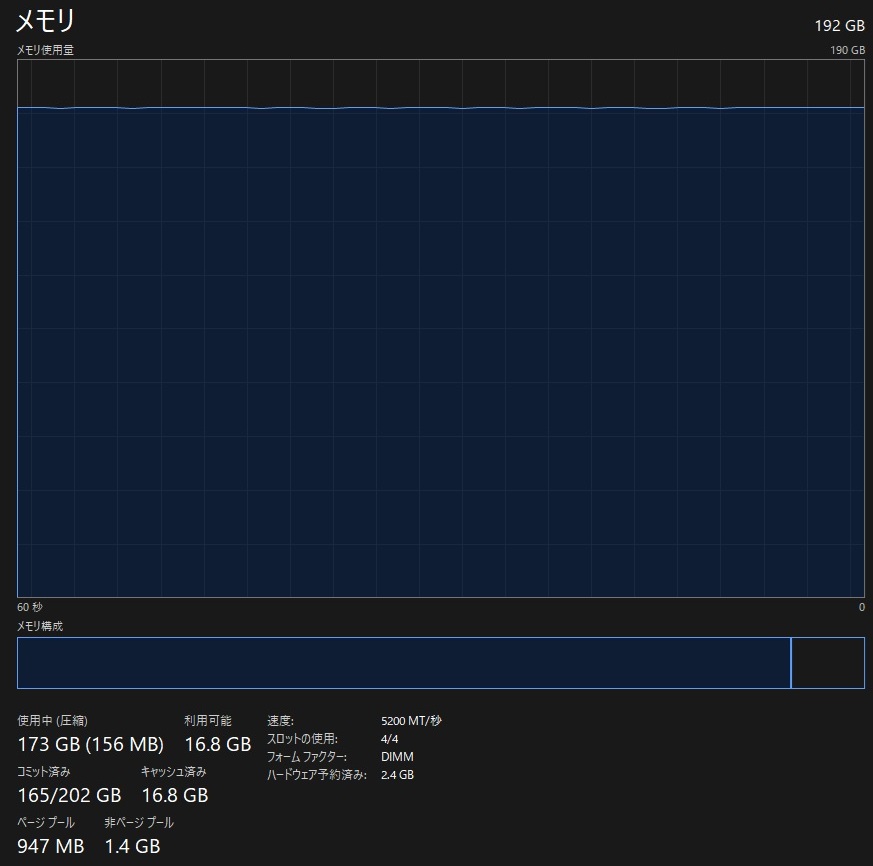
Task: Click the メモリ構成 section label
Action: tap(40, 626)
